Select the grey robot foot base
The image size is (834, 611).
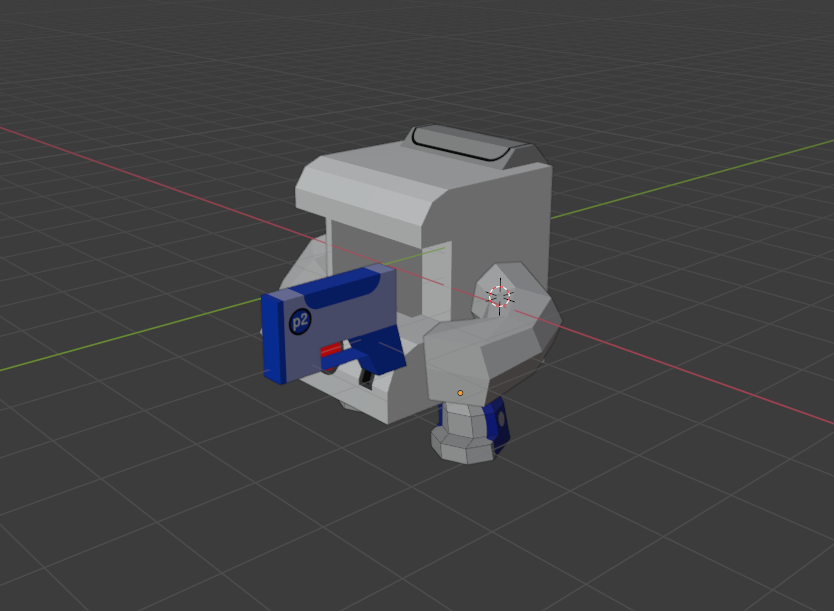click(x=463, y=447)
